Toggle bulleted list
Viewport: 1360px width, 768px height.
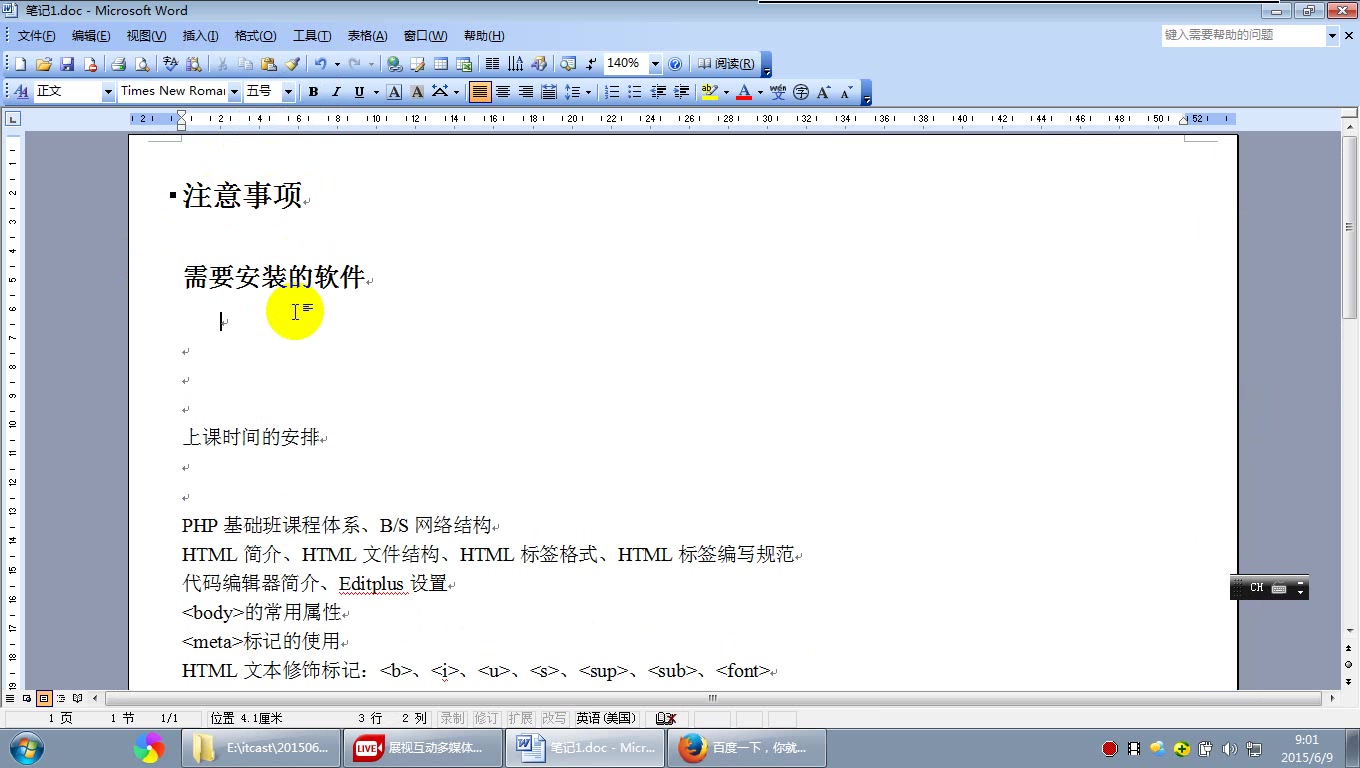tap(634, 92)
